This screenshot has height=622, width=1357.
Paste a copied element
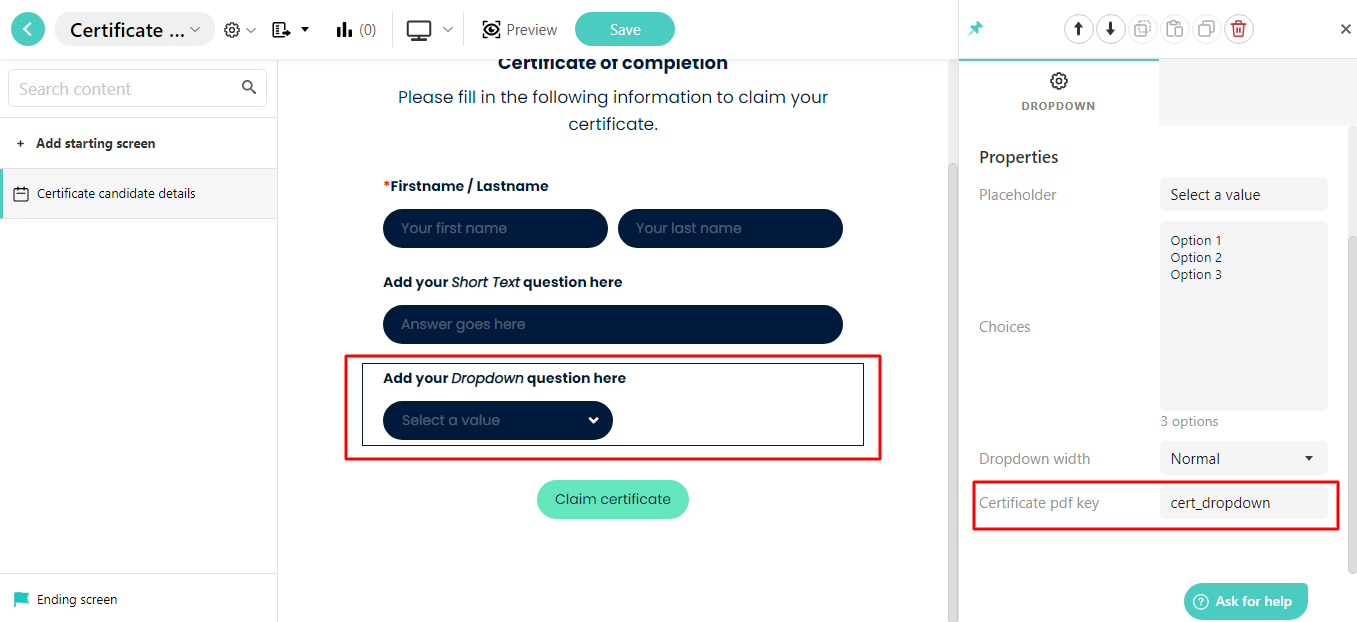[x=1175, y=29]
